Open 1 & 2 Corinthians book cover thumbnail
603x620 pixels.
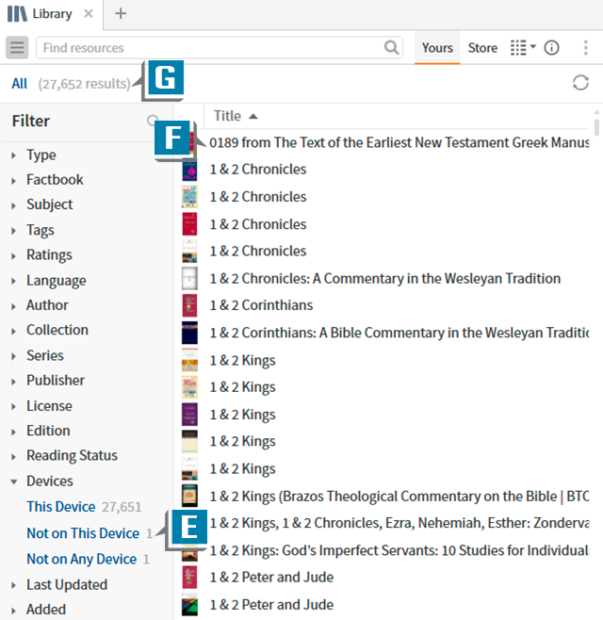pos(189,305)
